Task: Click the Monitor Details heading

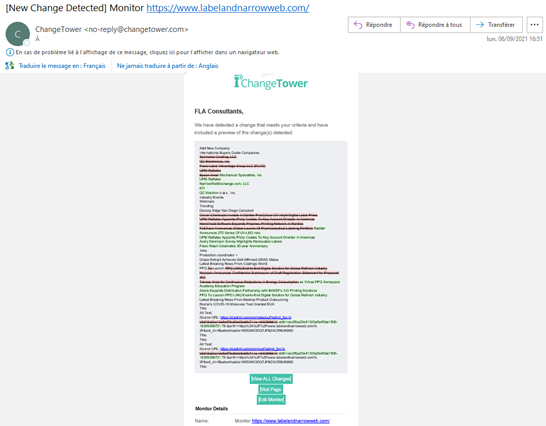Action: point(211,409)
